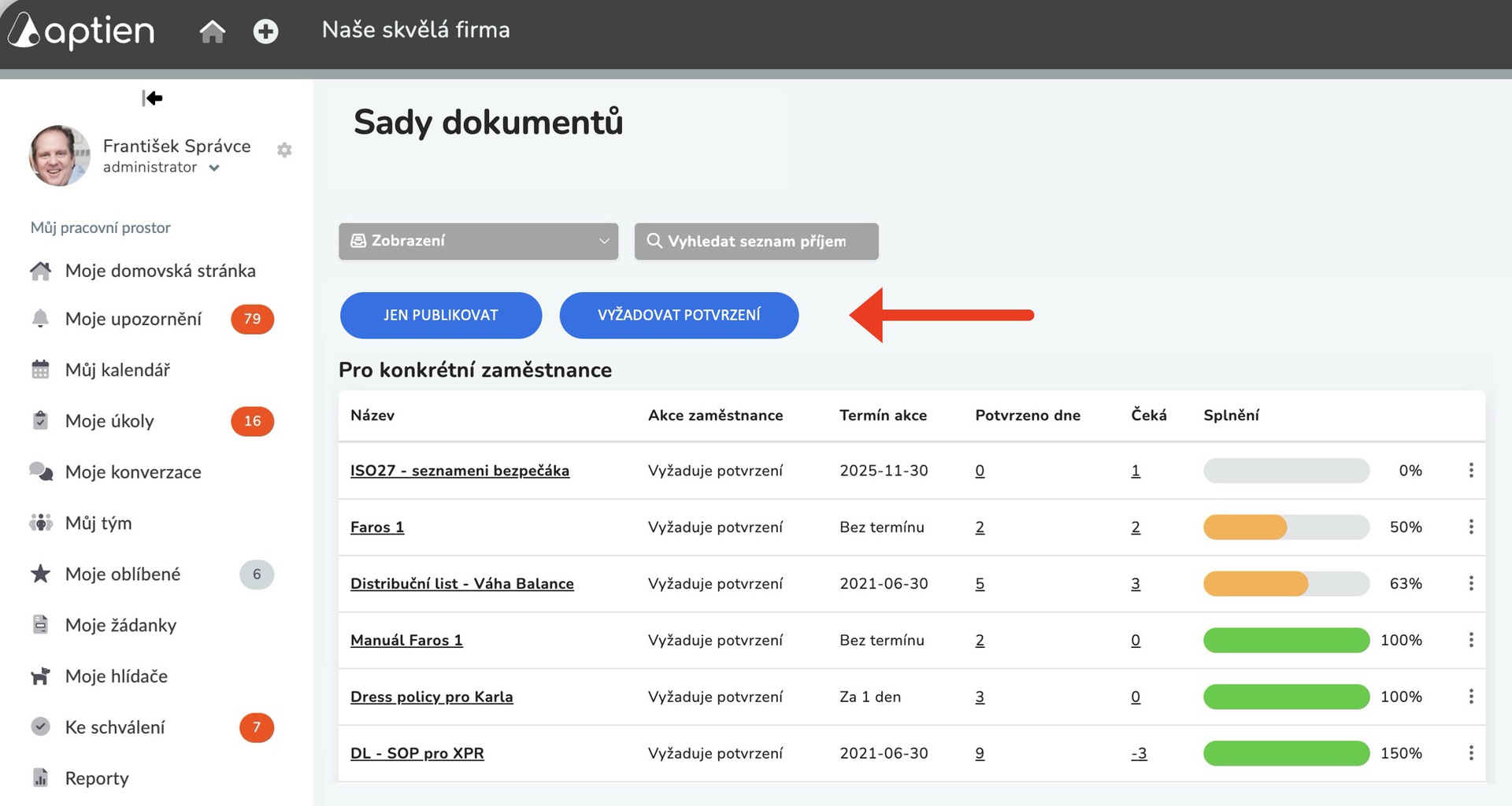Click the calendar icon beside Můj kalendář
The width and height of the screenshot is (1512, 806).
pyautogui.click(x=40, y=369)
